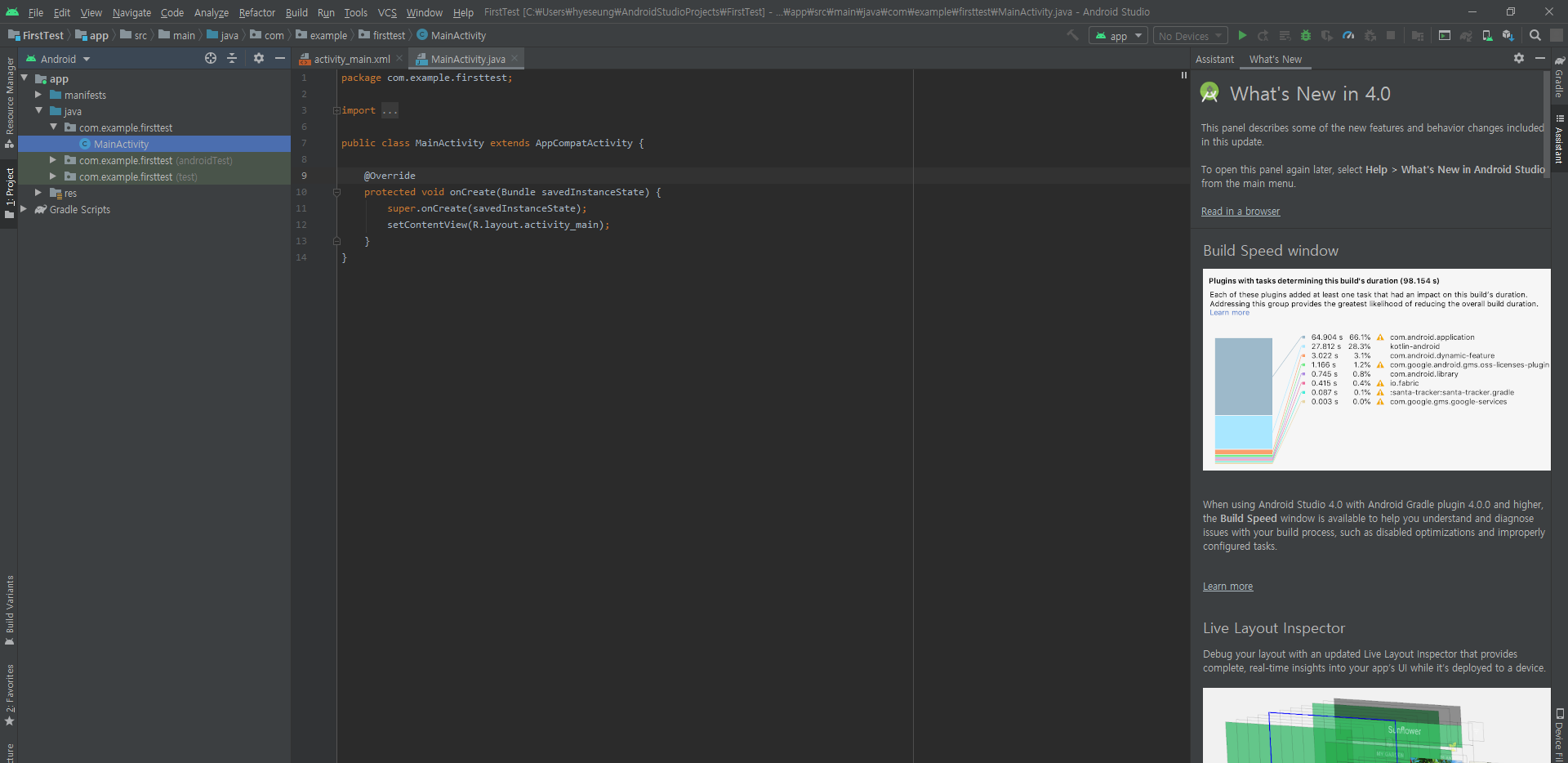Open Assistant panel gear settings
The width and height of the screenshot is (1568, 763).
[1519, 58]
